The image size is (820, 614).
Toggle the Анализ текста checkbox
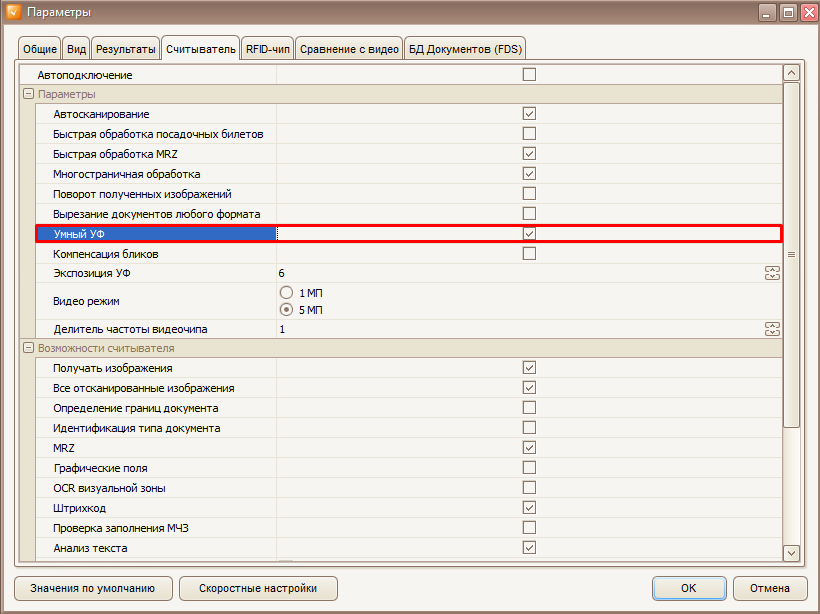(529, 548)
